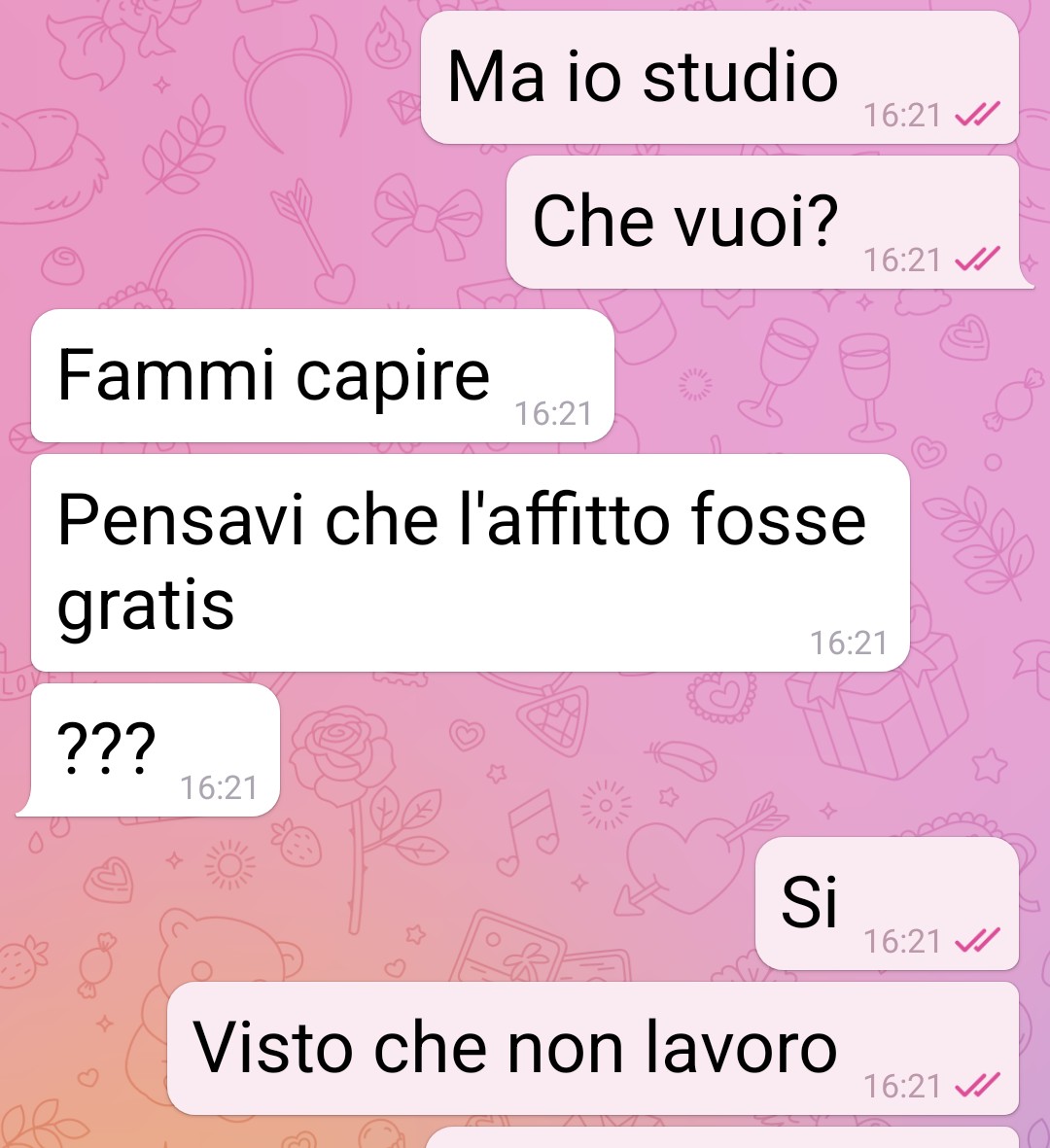Tap the 16:21 timestamp on "Fammi capire"

tap(553, 414)
